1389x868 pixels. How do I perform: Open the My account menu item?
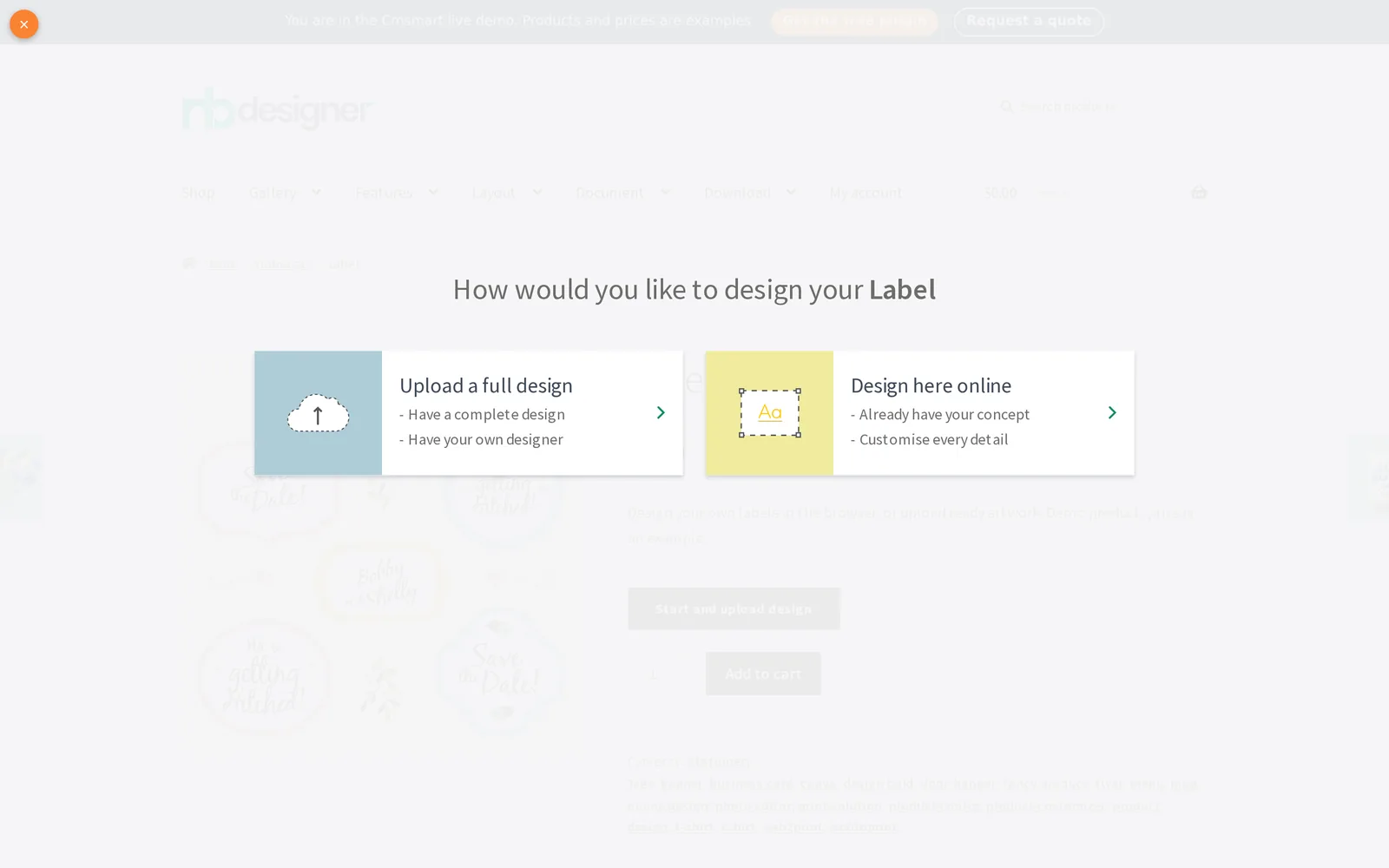[x=866, y=193]
